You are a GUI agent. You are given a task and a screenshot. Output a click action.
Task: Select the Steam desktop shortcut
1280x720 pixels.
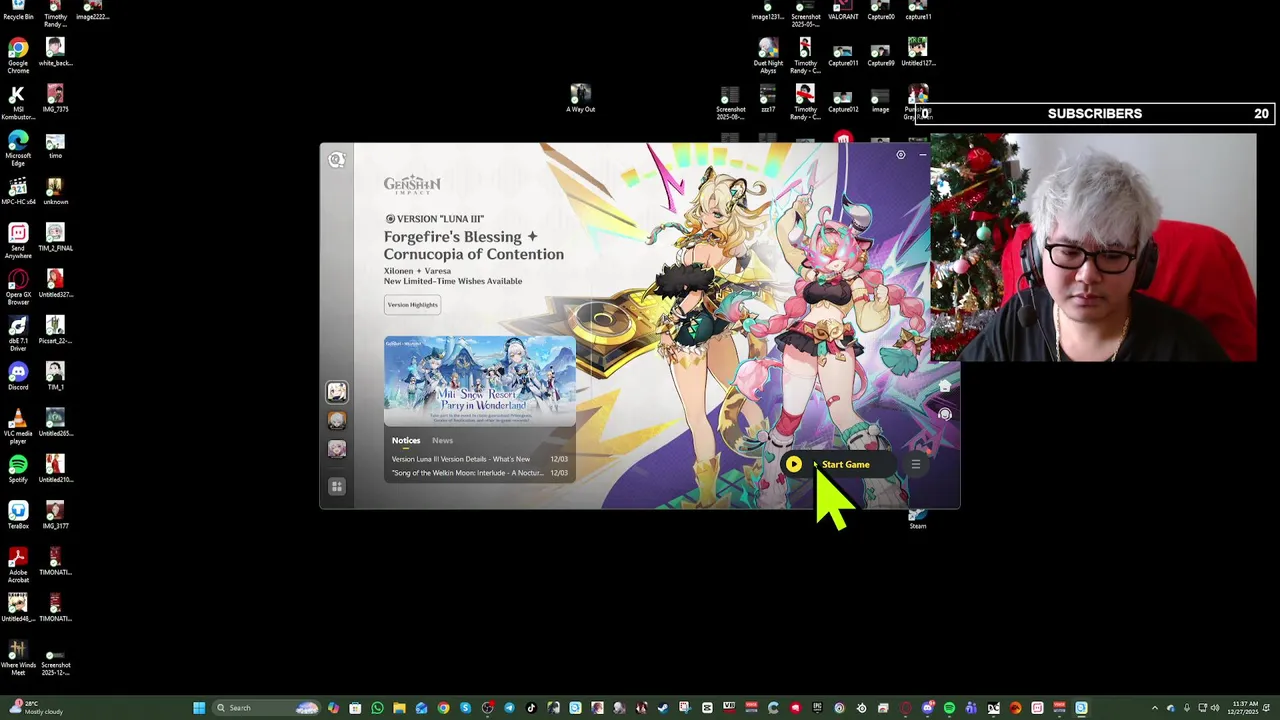click(x=917, y=519)
